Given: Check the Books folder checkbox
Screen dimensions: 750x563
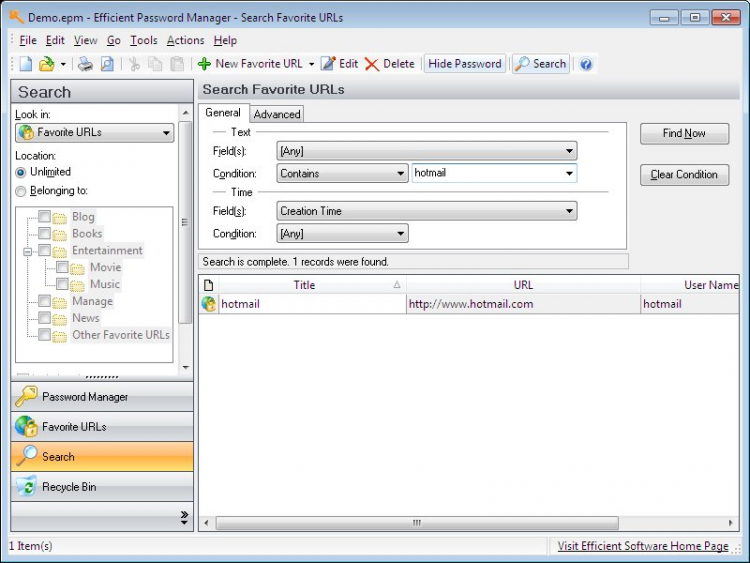Looking at the screenshot, I should (44, 233).
